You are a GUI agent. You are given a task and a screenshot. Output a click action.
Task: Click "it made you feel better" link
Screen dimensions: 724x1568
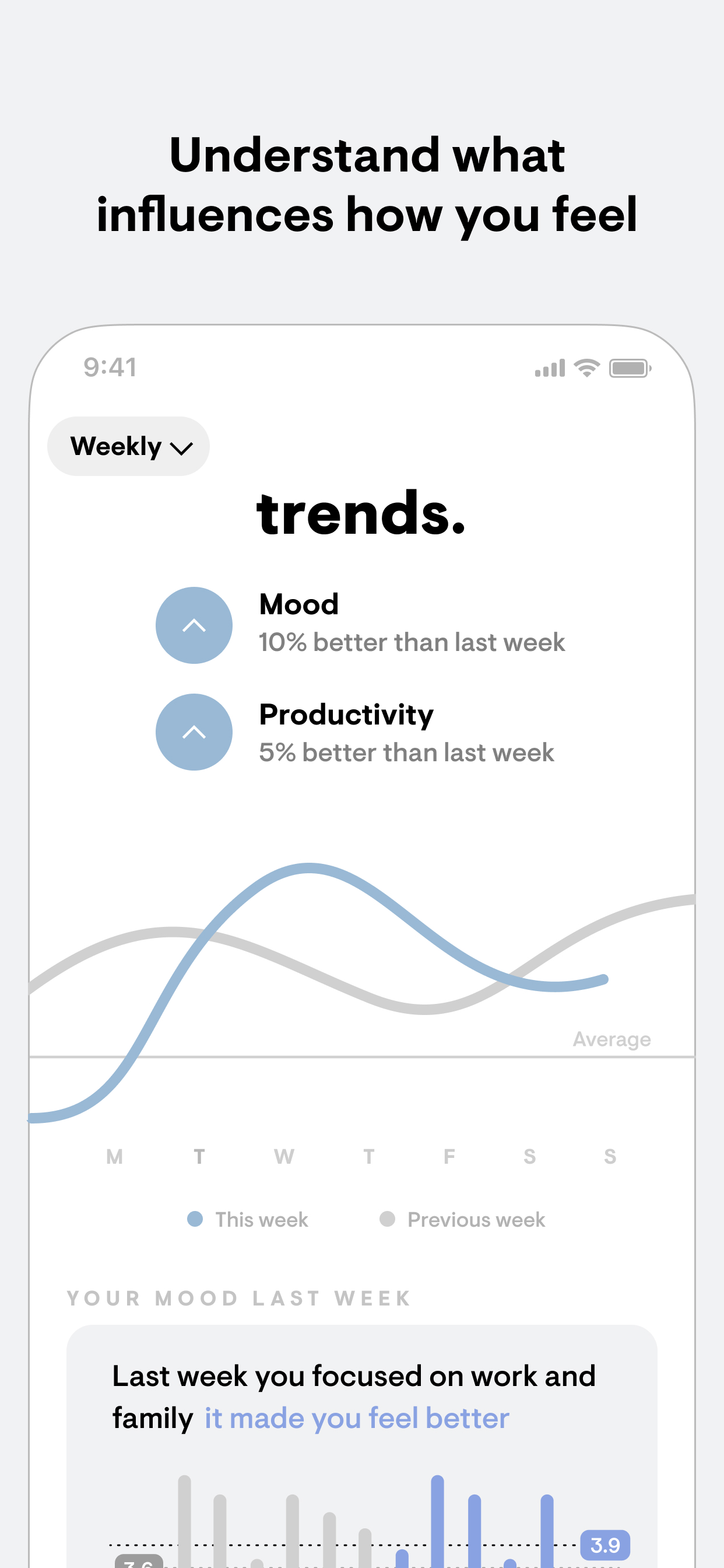pyautogui.click(x=357, y=1417)
